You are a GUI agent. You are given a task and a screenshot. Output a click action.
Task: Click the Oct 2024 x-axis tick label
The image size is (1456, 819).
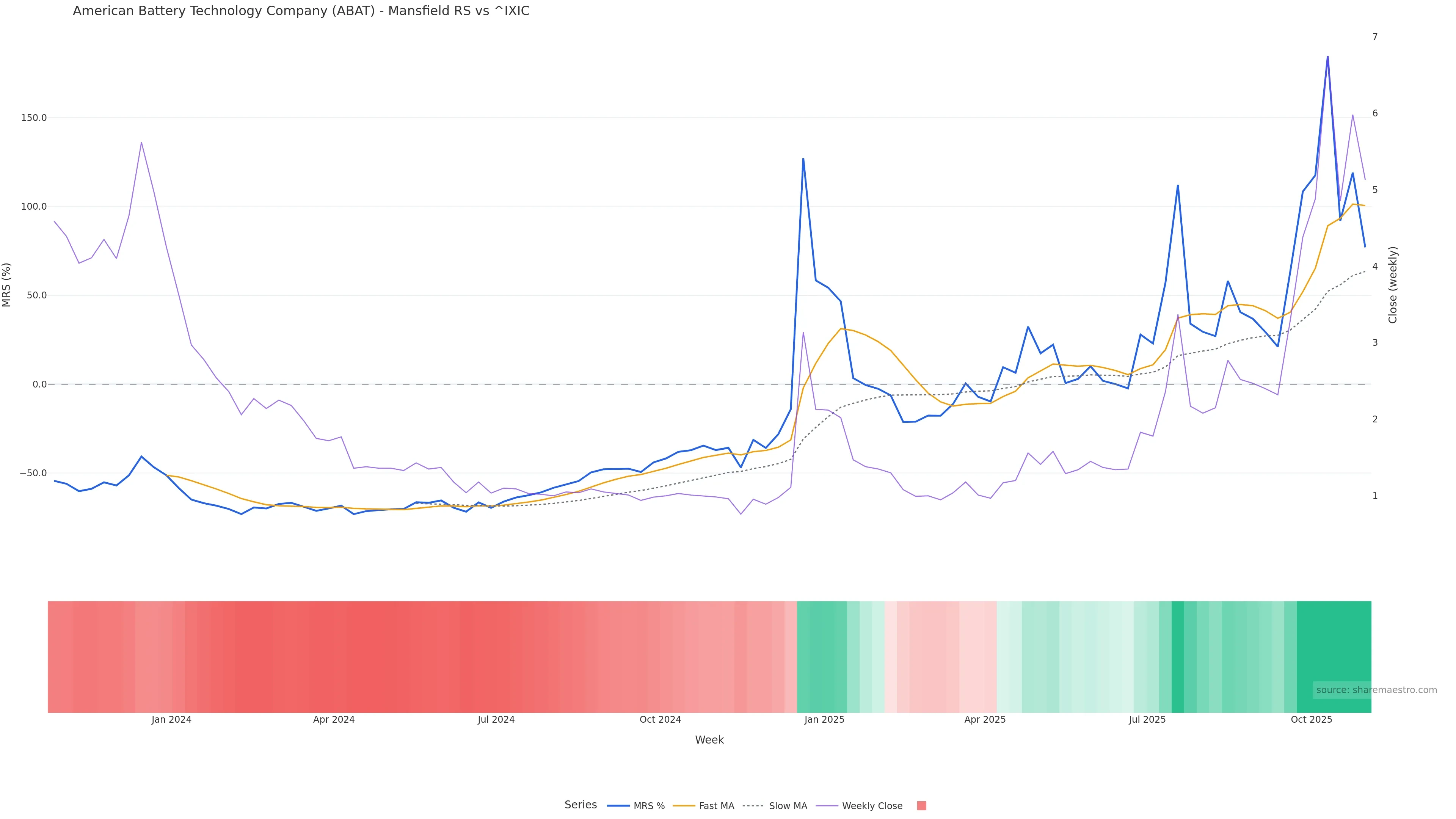[x=660, y=720]
